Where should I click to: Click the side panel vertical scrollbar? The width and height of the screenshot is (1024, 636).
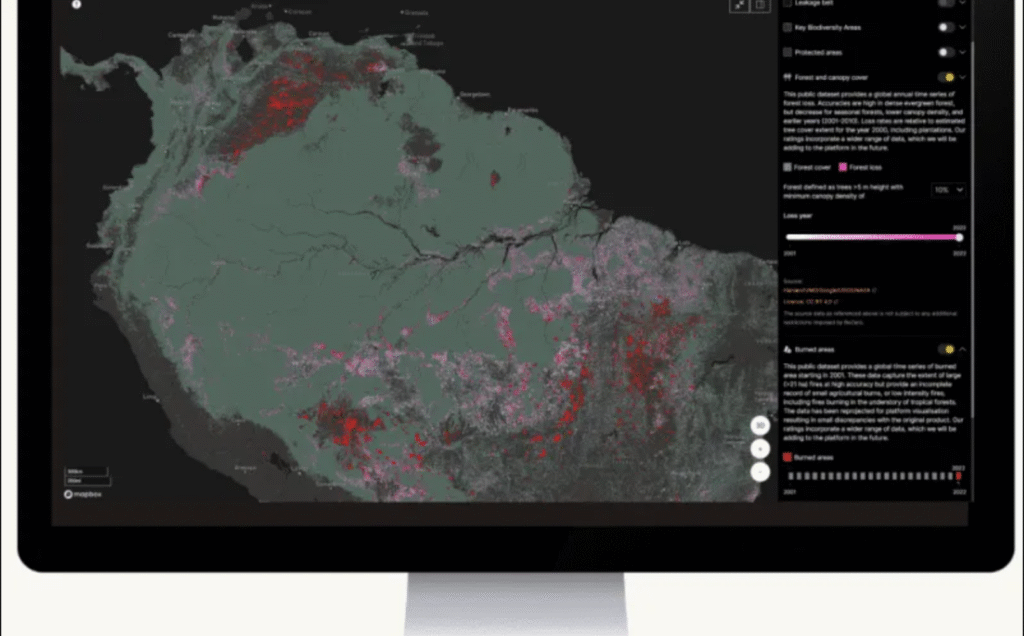[x=972, y=229]
